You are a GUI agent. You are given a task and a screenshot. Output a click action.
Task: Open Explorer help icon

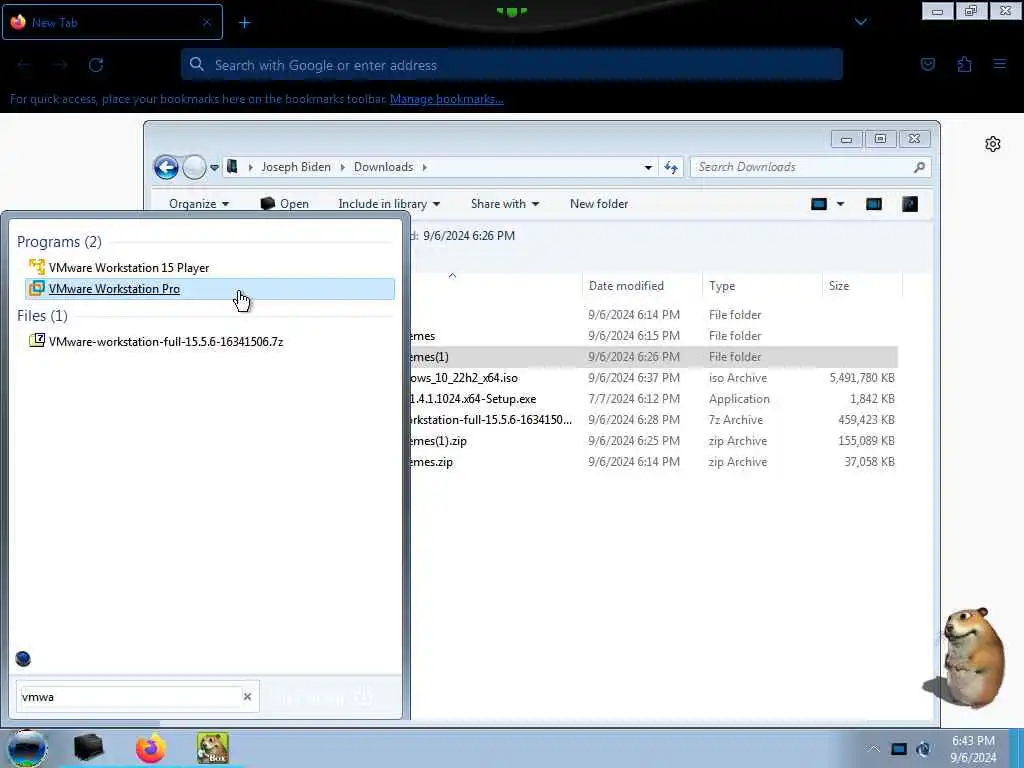point(910,204)
